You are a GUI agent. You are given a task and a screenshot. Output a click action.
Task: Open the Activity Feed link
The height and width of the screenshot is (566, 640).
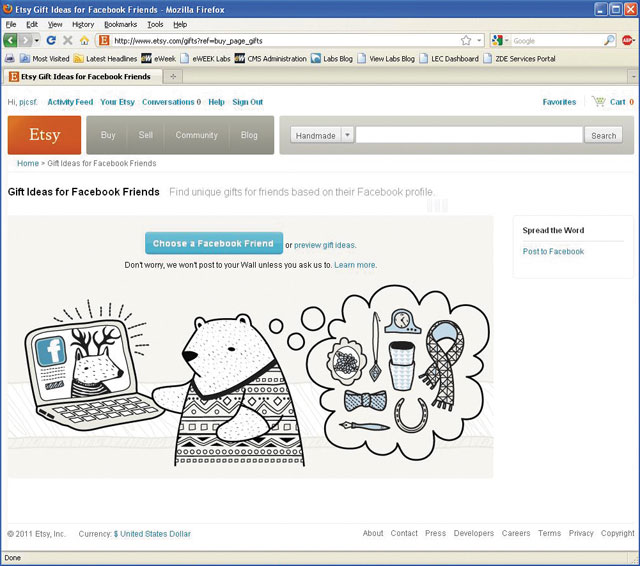click(70, 102)
